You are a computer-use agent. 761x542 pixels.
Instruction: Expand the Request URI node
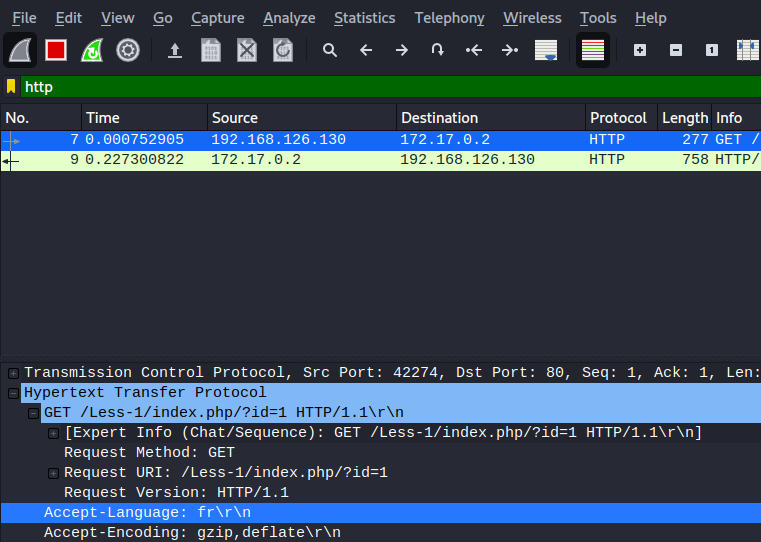pos(53,473)
